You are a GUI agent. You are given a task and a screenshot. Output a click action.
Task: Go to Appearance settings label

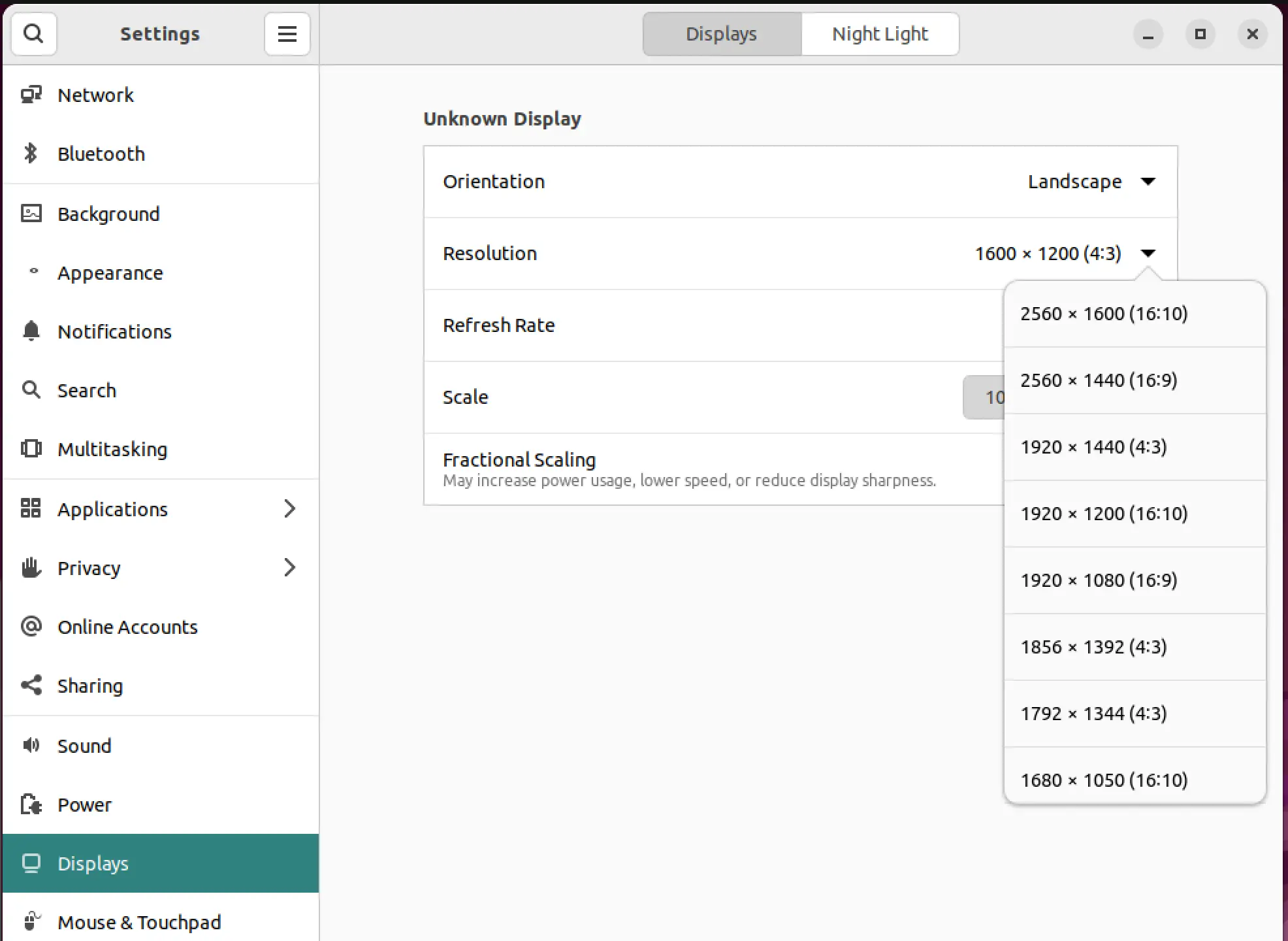(x=110, y=273)
